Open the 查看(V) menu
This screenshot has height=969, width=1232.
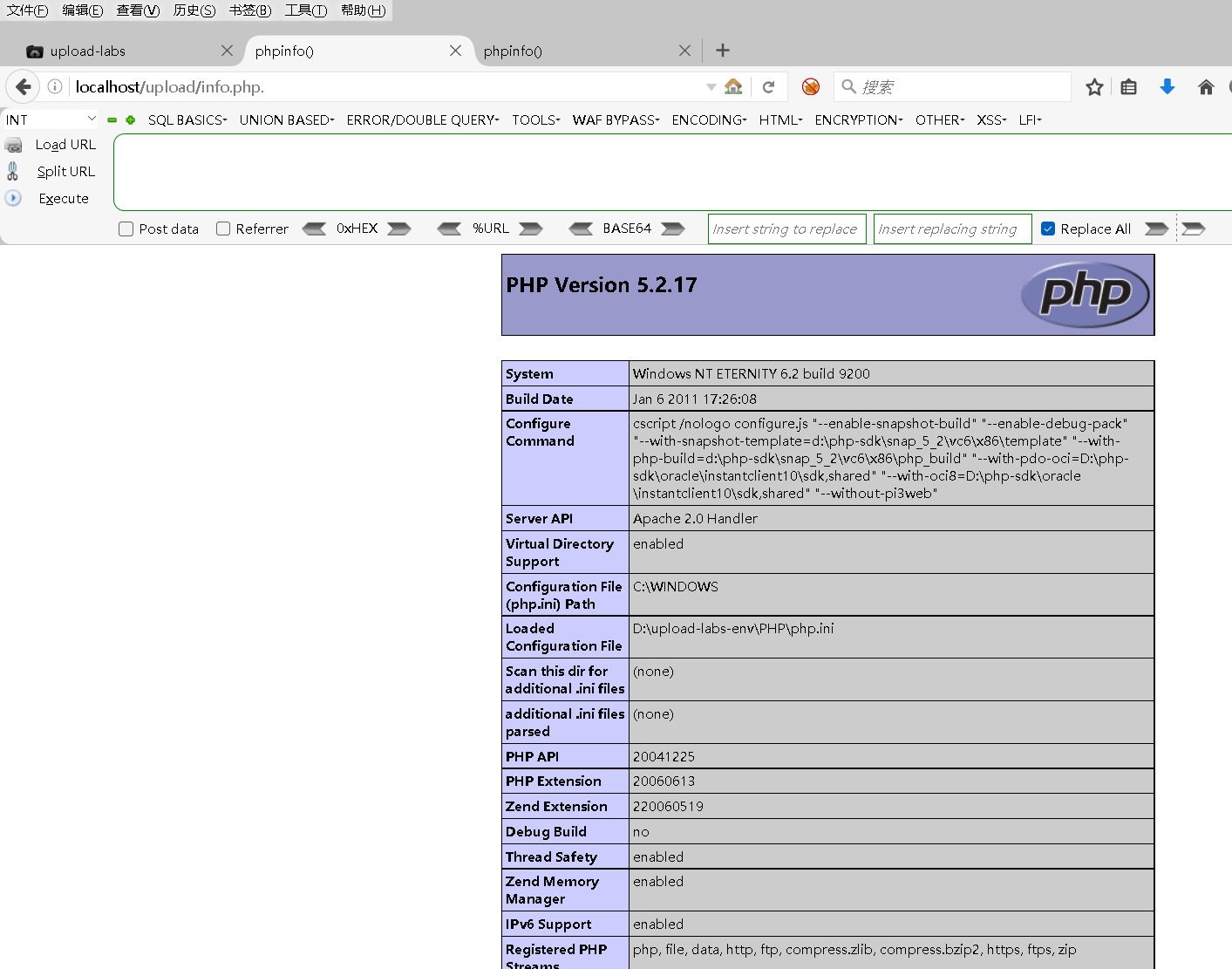[138, 10]
